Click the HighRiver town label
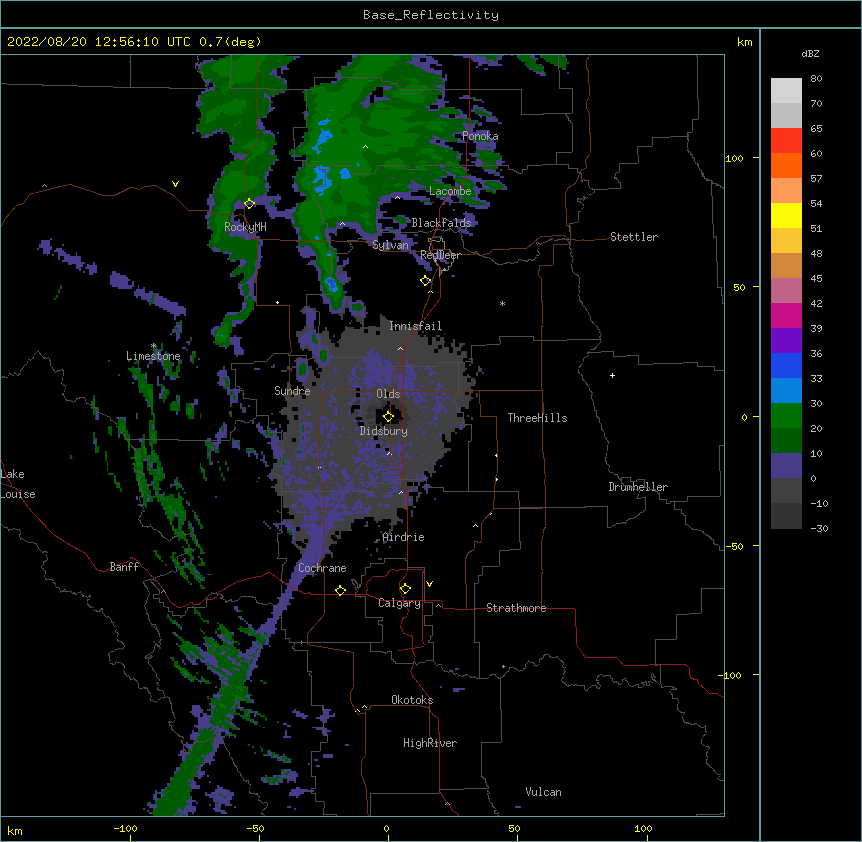 tap(430, 743)
